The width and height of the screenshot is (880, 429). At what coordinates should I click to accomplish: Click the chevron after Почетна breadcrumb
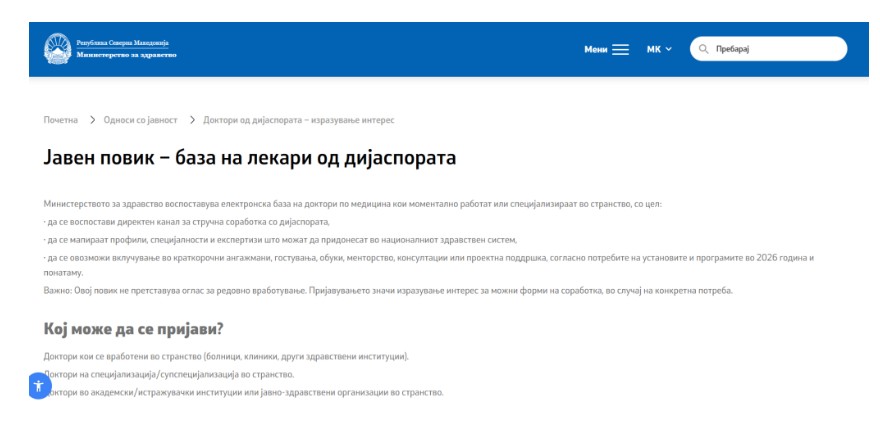[91, 120]
